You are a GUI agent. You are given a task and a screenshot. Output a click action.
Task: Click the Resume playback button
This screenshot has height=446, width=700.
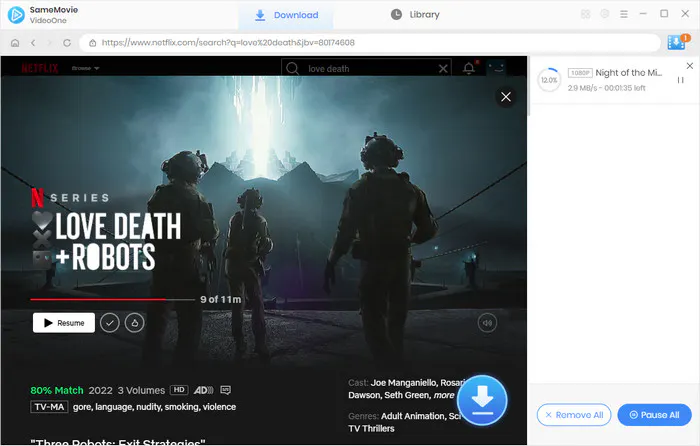point(64,323)
